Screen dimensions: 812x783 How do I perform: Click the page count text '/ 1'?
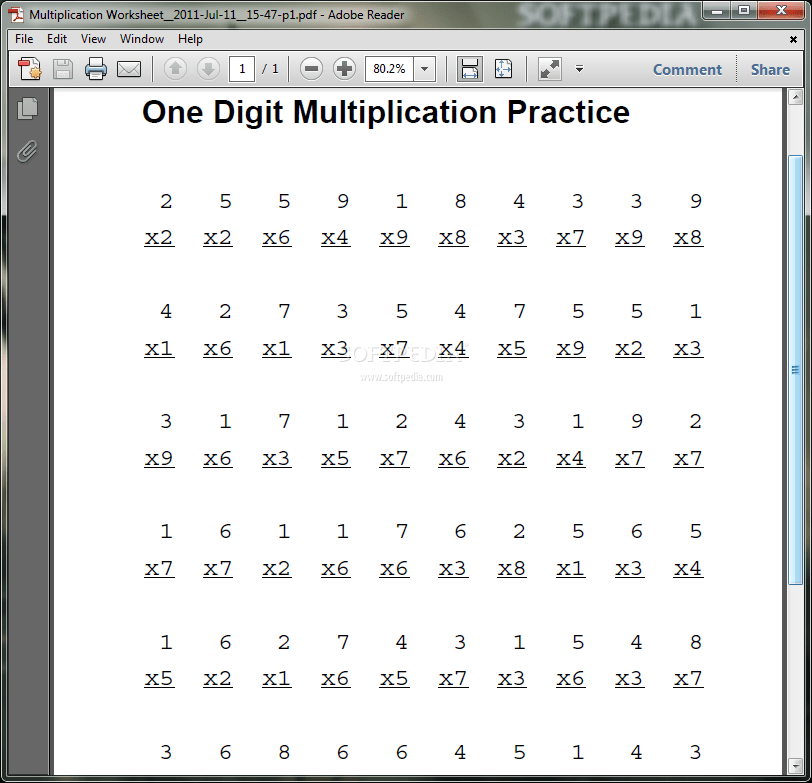pyautogui.click(x=270, y=69)
